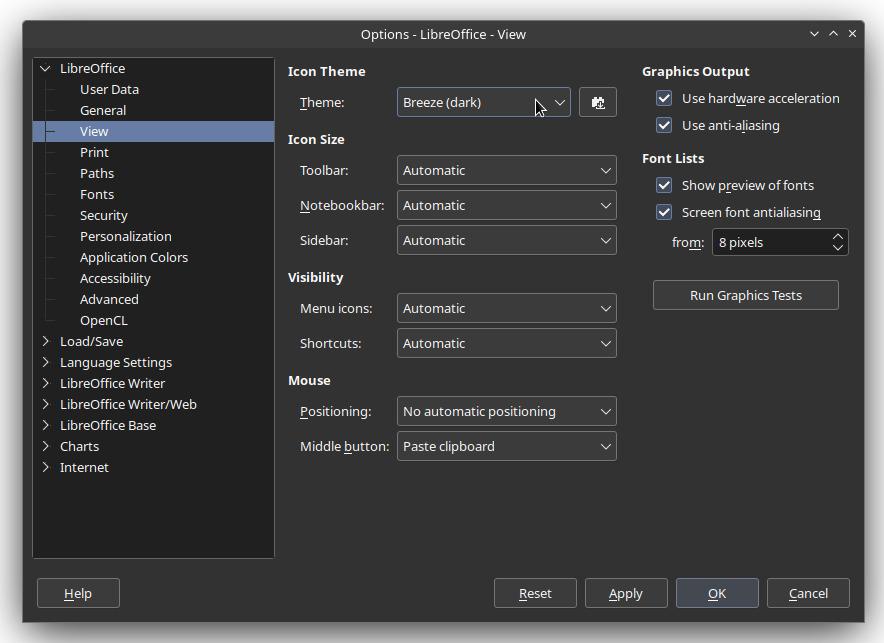
Task: Click the Help button
Action: pos(78,593)
